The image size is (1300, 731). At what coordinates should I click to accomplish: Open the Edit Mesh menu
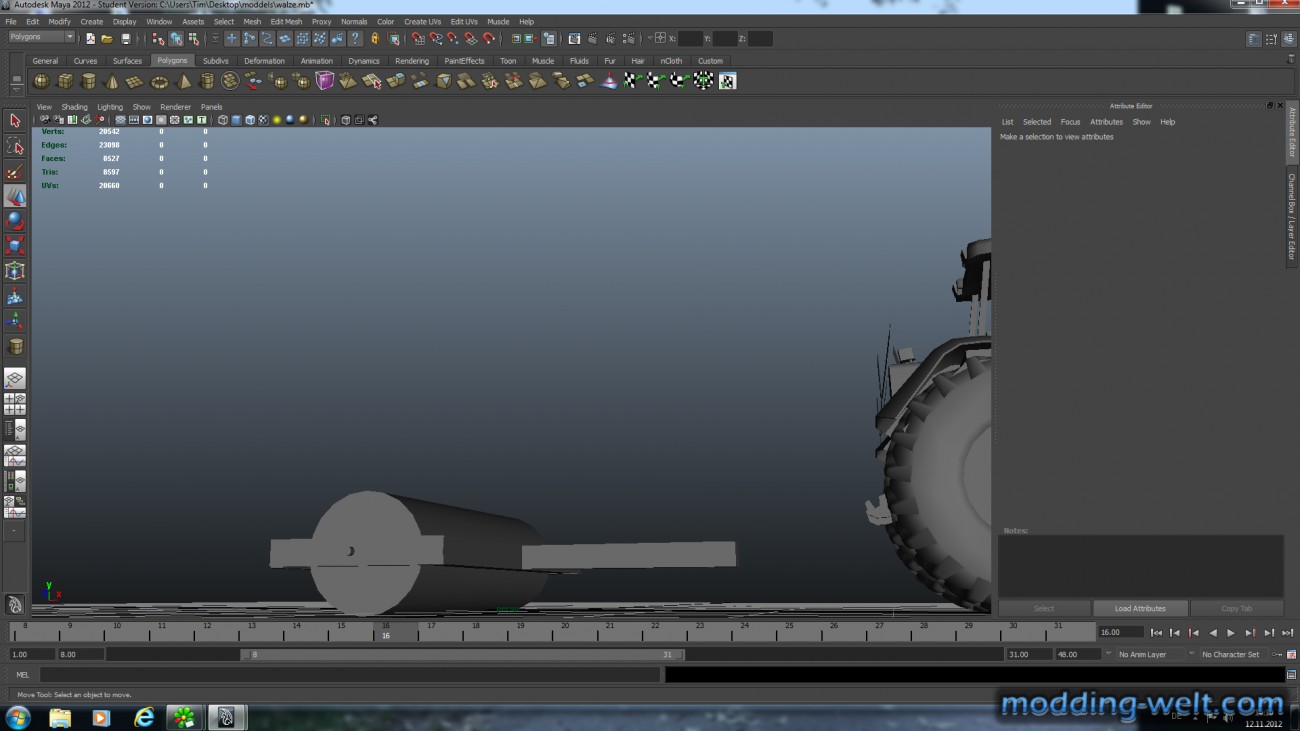pos(286,21)
